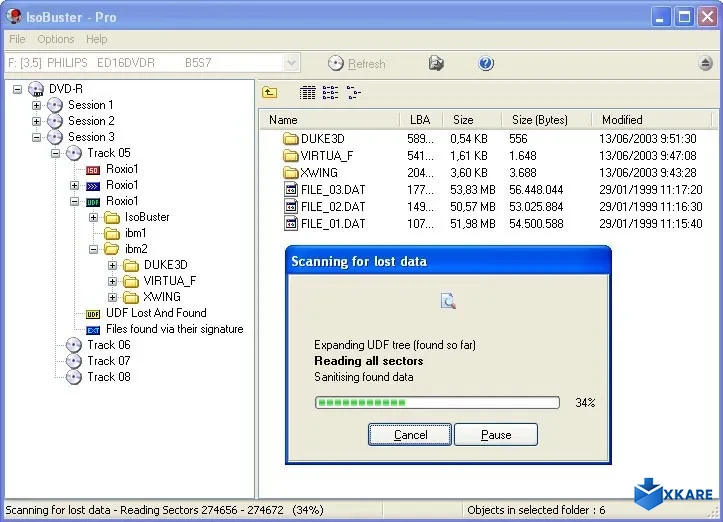Sort by Size (Bytes) column header
The image size is (723, 522).
click(546, 120)
